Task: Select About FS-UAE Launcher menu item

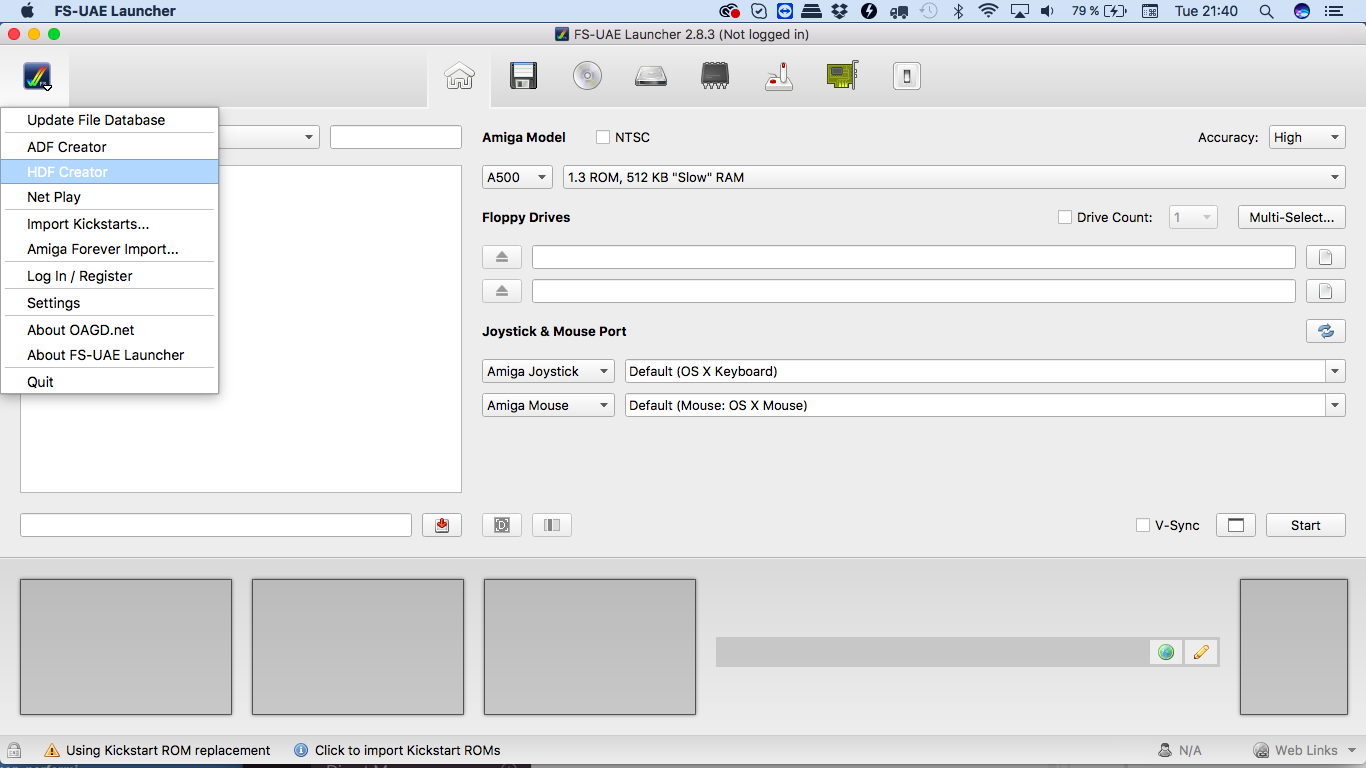Action: tap(110, 355)
